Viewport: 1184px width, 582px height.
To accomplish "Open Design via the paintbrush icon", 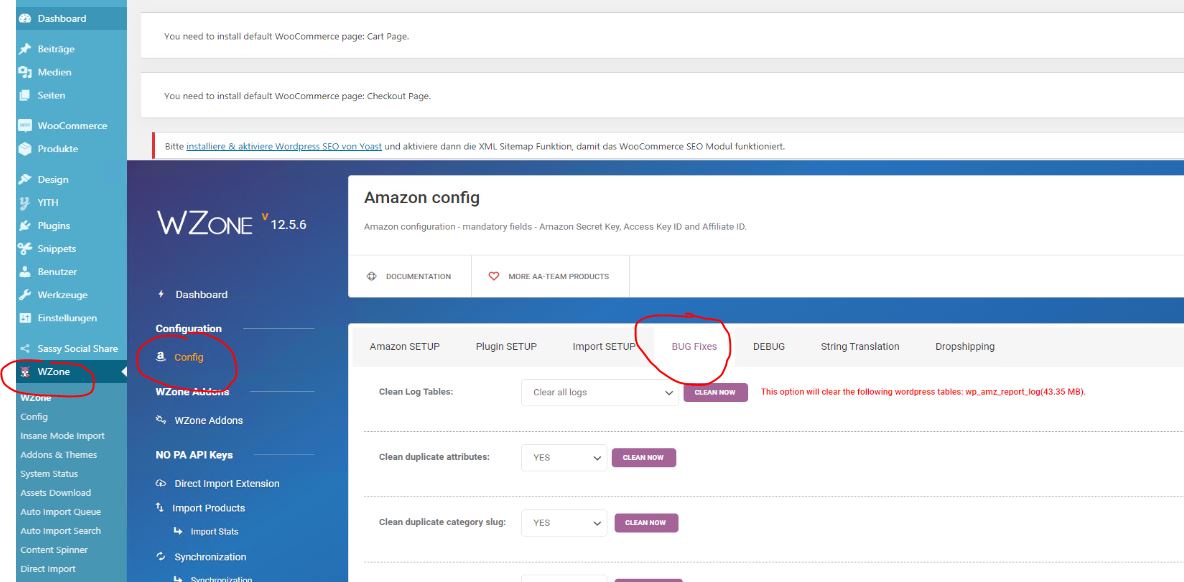I will tap(25, 180).
